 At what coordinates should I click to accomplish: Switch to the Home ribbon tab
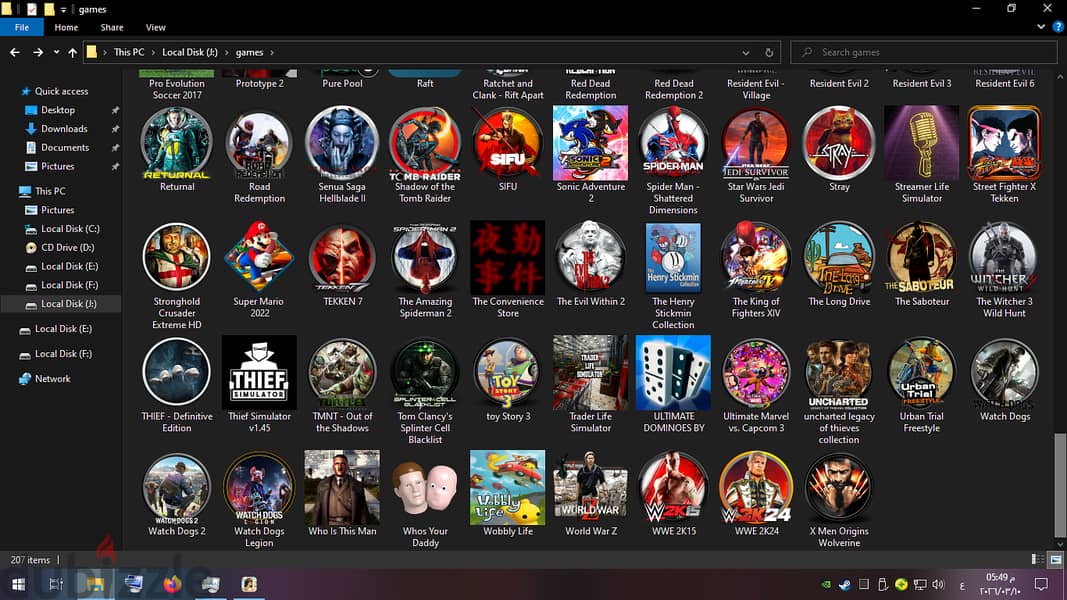pyautogui.click(x=66, y=27)
